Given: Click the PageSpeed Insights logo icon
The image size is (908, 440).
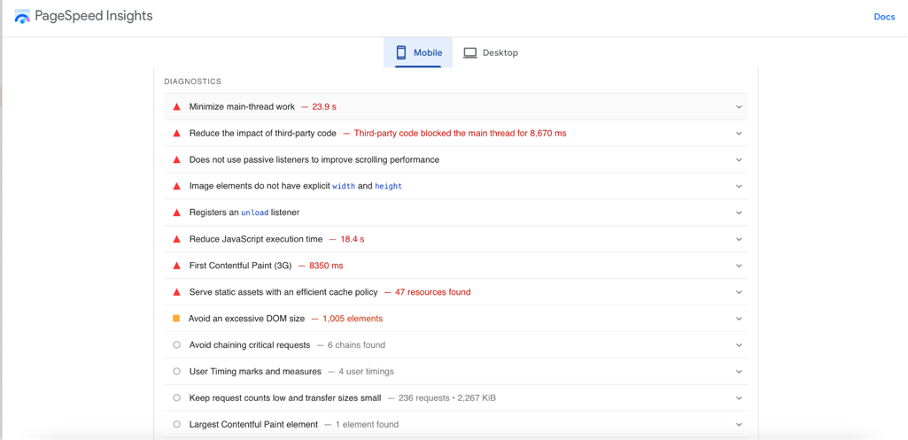Looking at the screenshot, I should pos(22,17).
